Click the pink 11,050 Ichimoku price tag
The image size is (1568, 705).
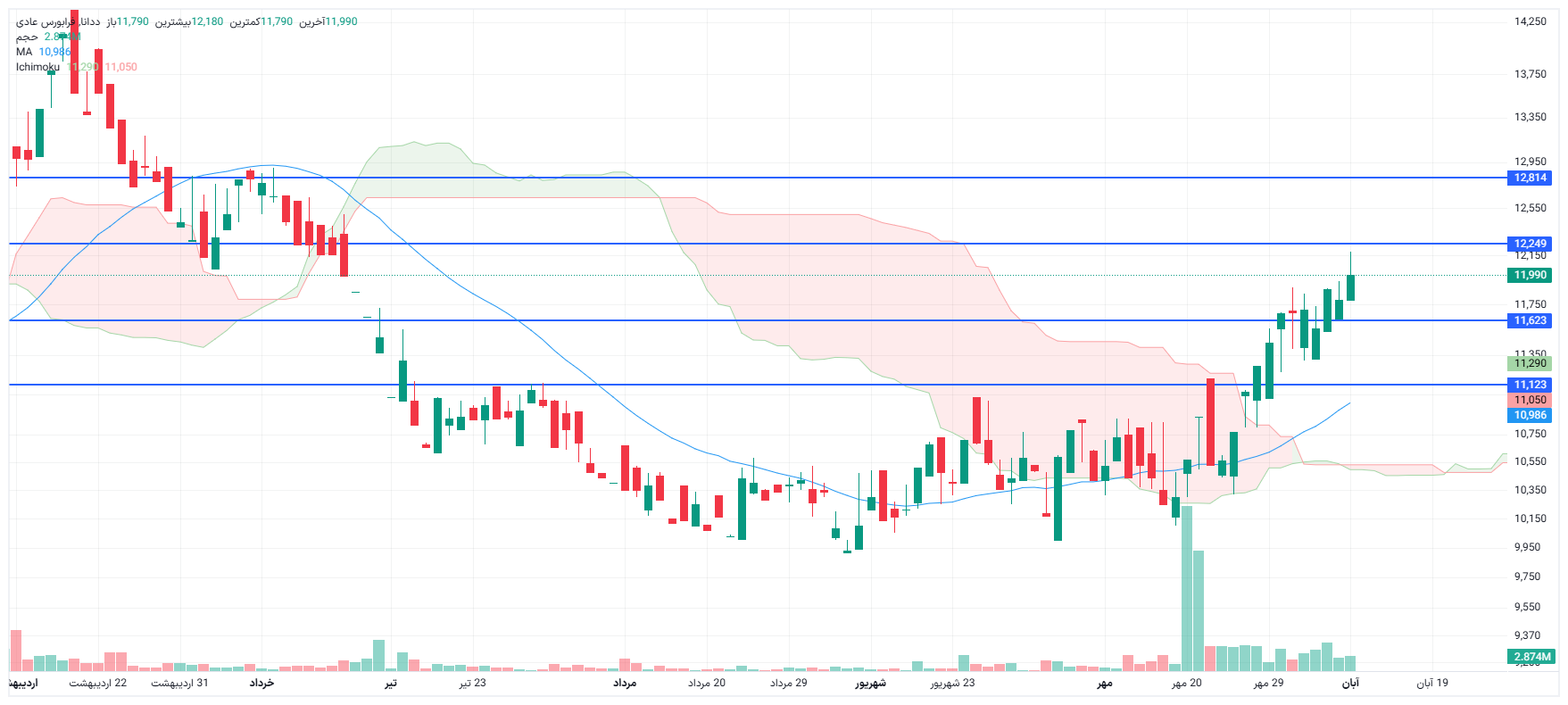click(1530, 400)
